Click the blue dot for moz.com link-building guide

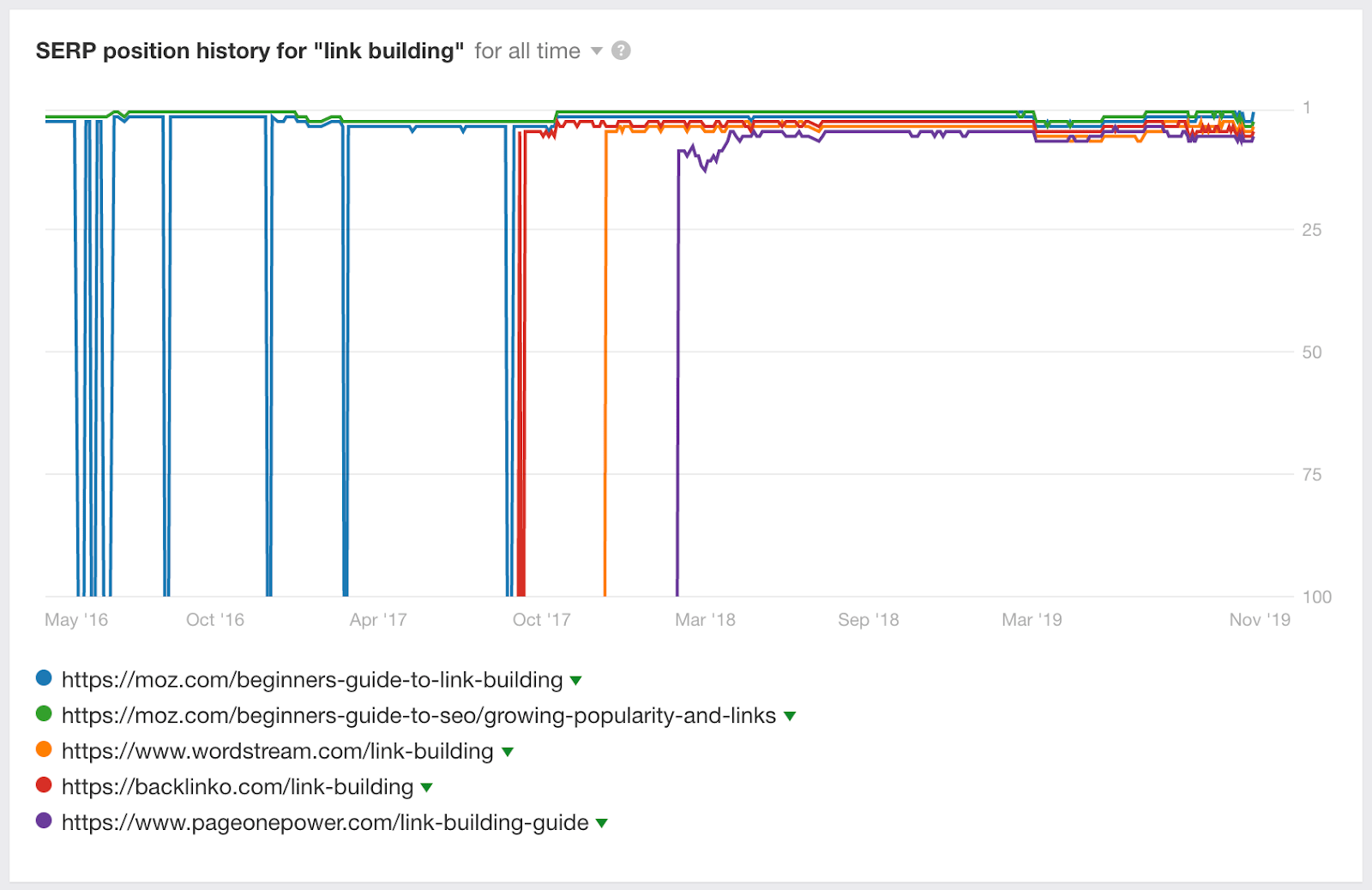44,678
